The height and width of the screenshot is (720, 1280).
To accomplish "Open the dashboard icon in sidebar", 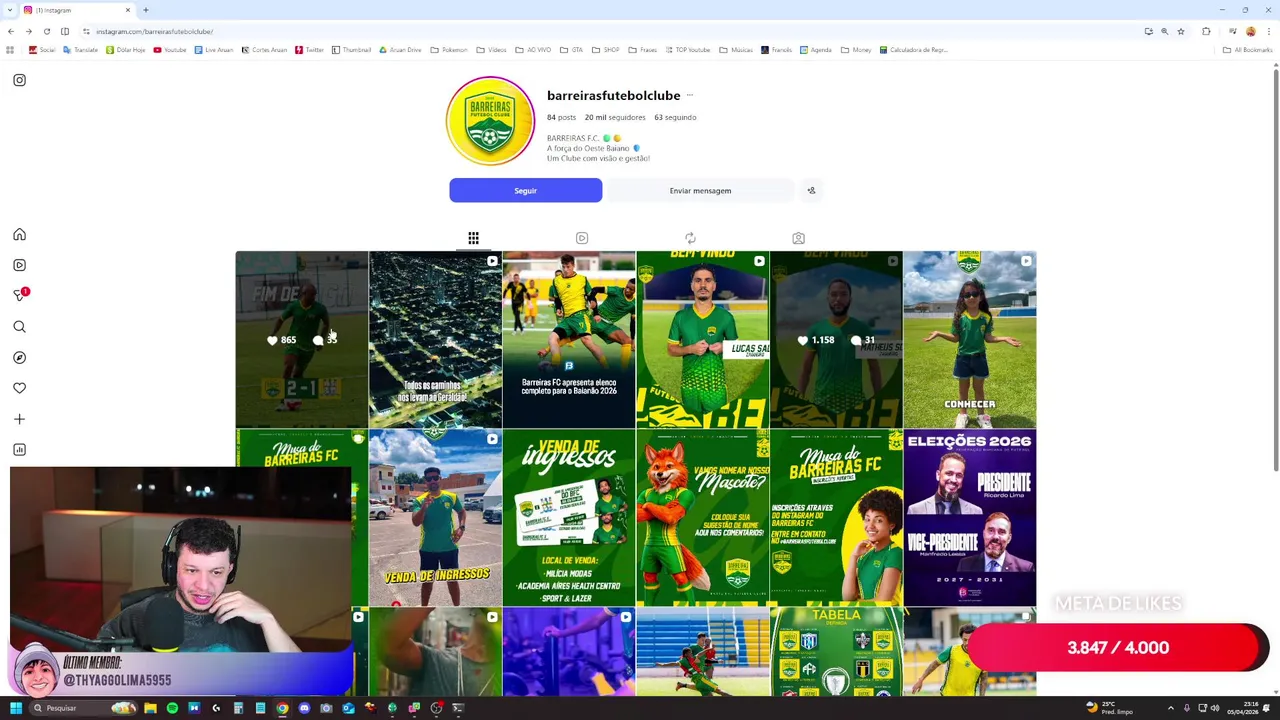I will tap(19, 449).
